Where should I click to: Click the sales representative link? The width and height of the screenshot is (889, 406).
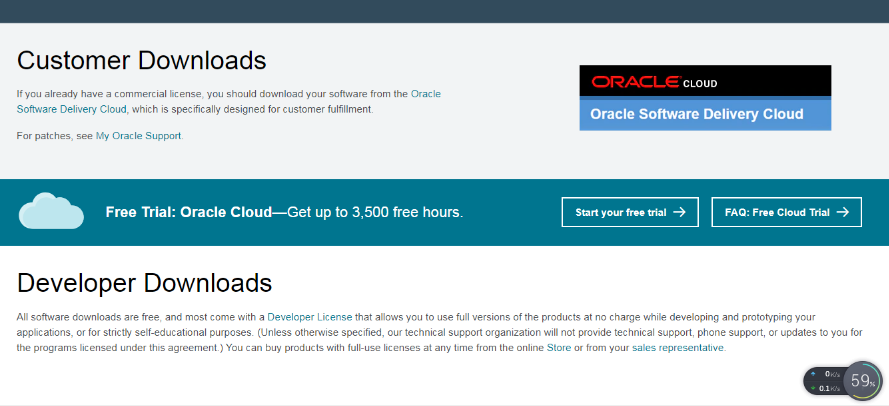(678, 348)
